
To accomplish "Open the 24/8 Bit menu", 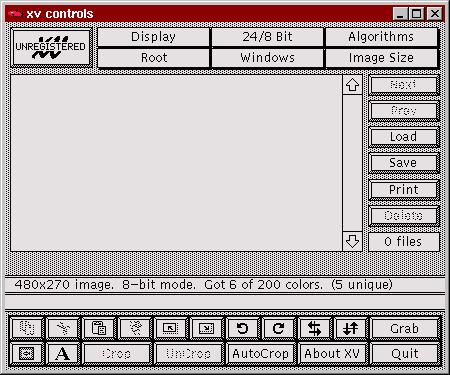I will coord(267,37).
